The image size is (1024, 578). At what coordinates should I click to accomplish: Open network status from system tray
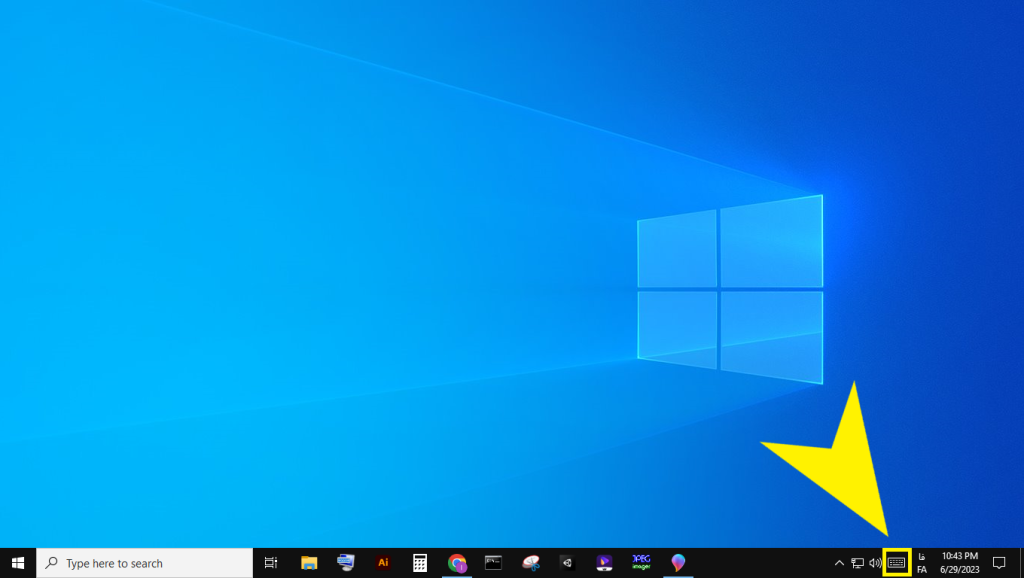coord(857,563)
